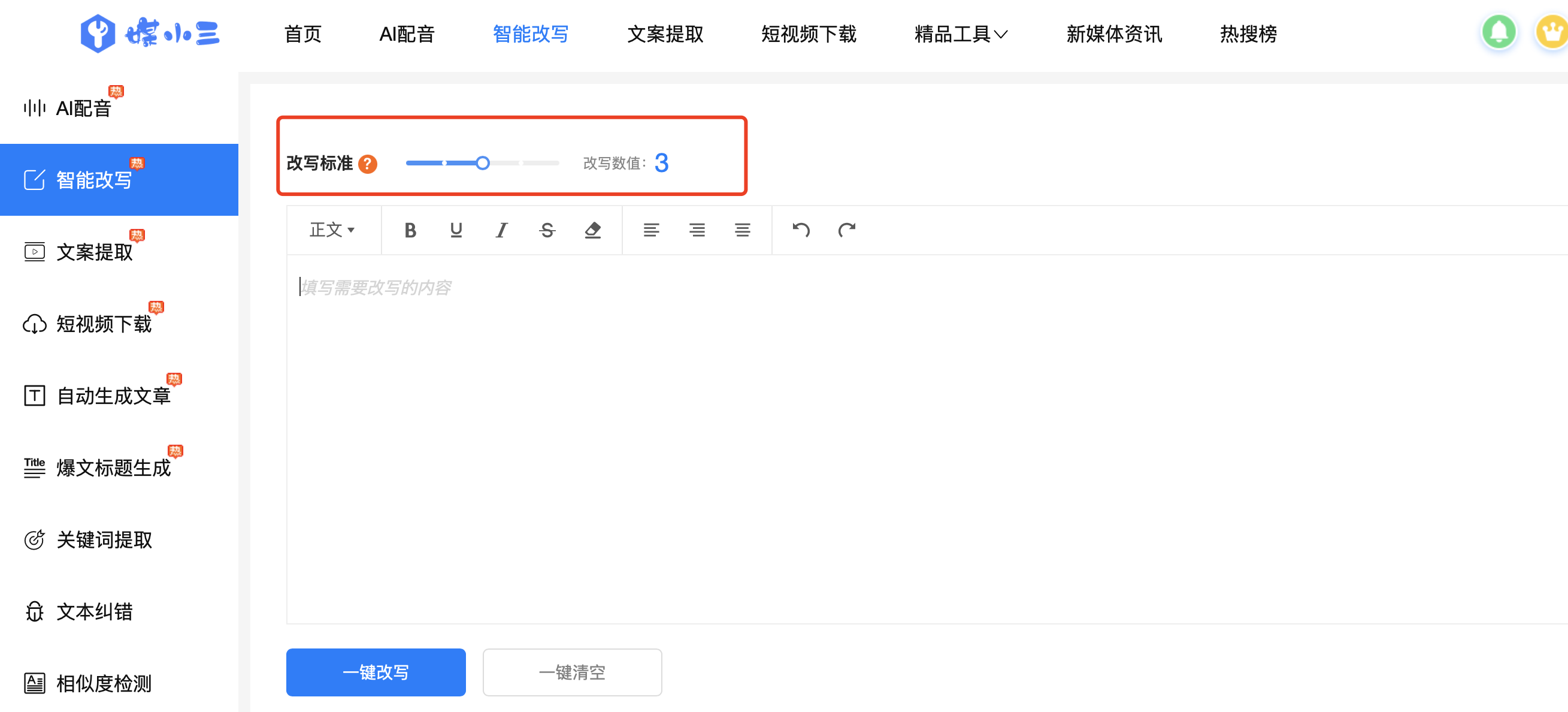Viewport: 1568px width, 712px height.
Task: Toggle italic formatting
Action: pyautogui.click(x=501, y=230)
